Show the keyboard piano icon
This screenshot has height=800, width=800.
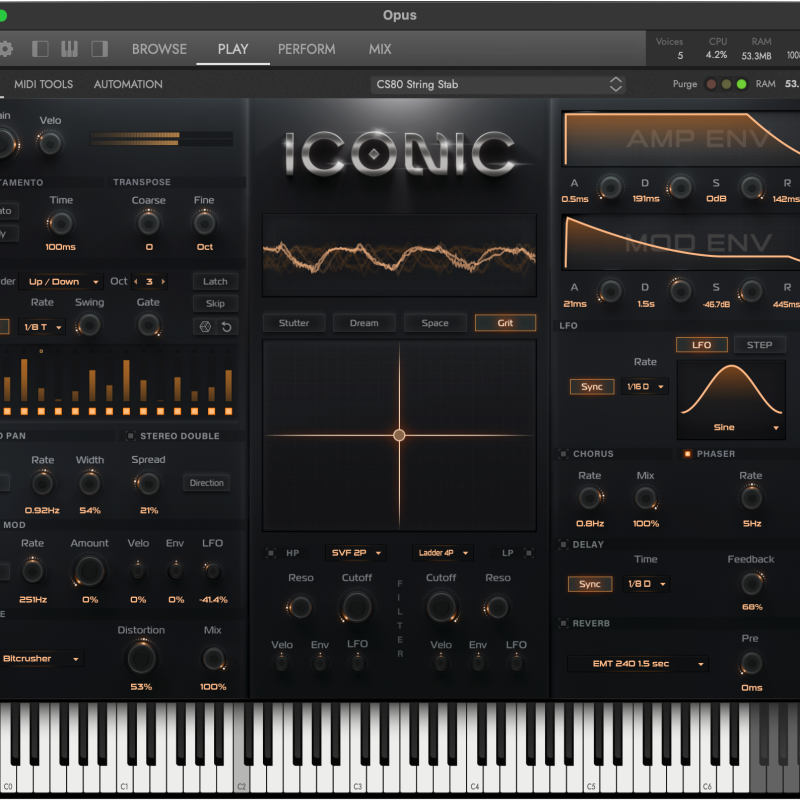click(69, 49)
